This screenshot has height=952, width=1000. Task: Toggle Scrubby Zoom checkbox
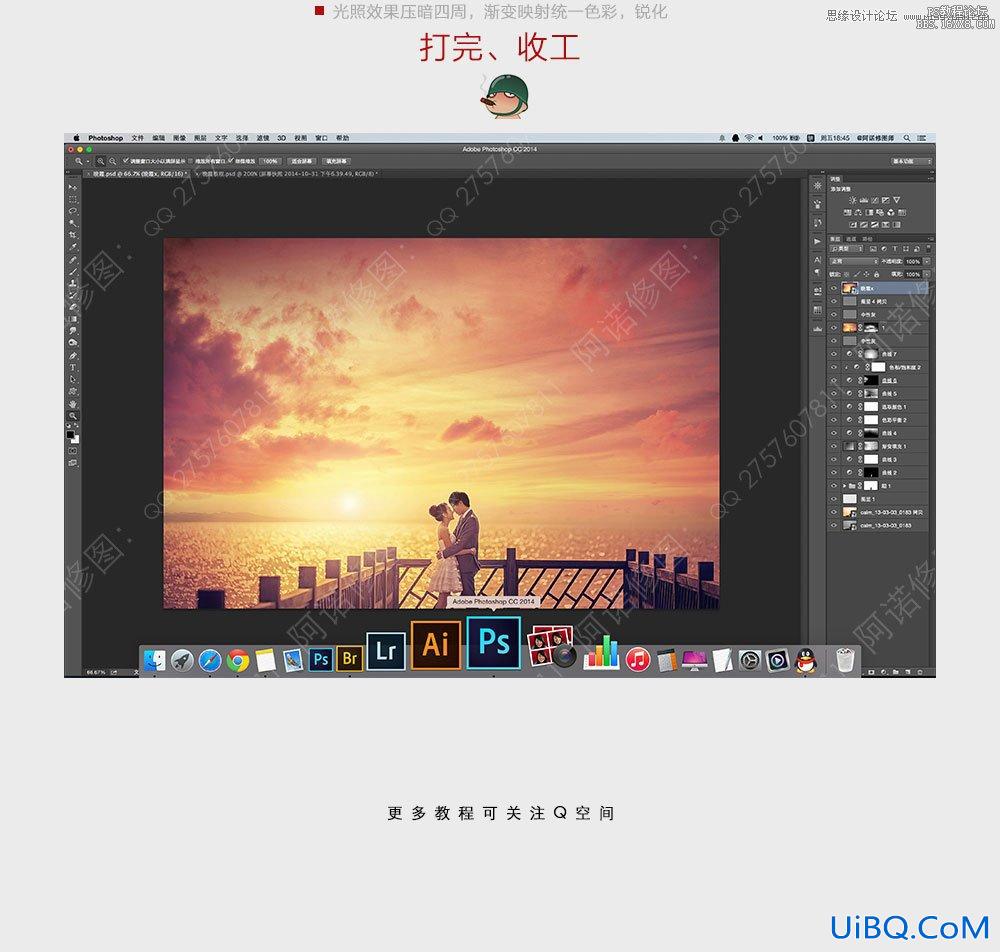[x=231, y=161]
